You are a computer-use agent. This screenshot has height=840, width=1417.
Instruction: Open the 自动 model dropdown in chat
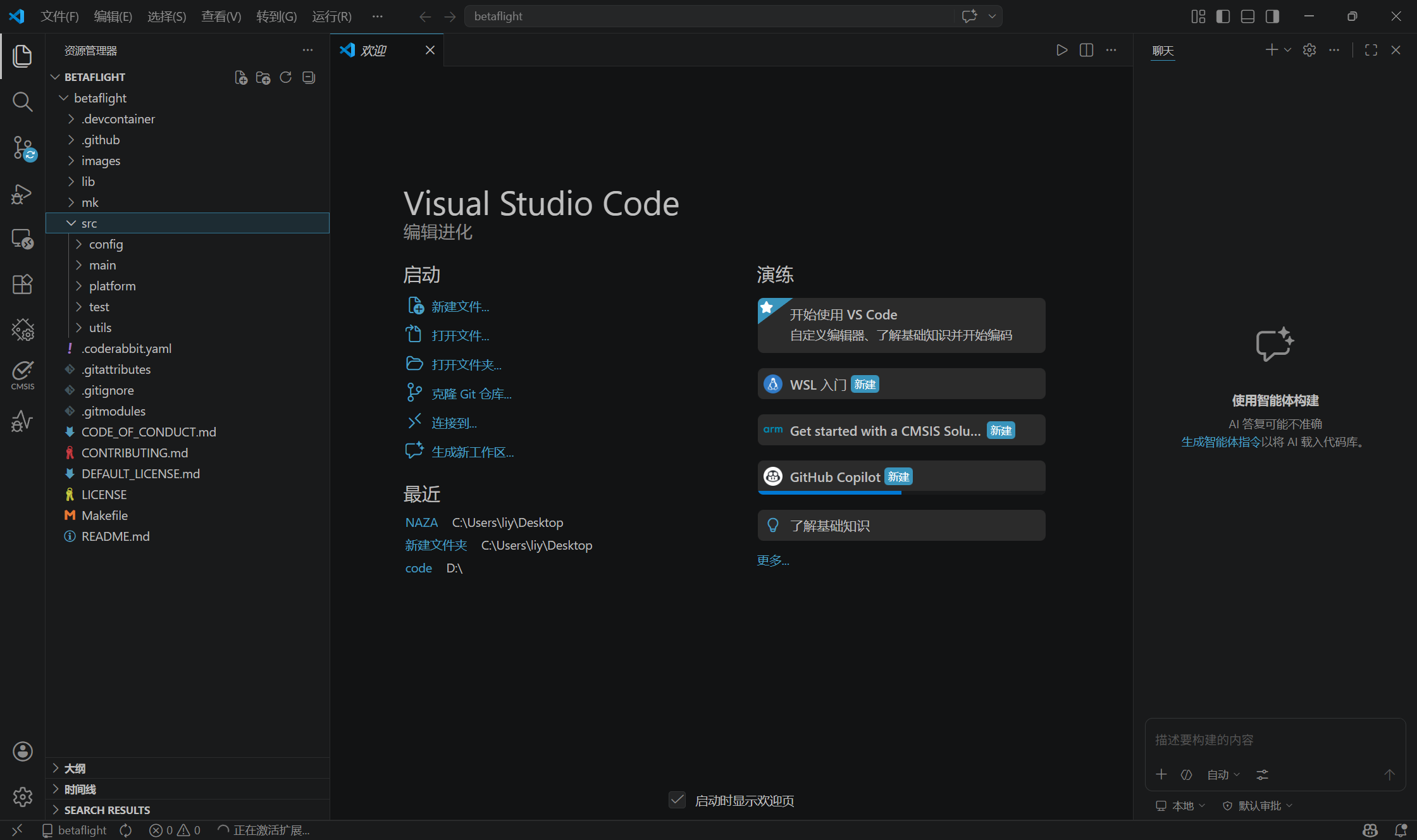[x=1223, y=775]
